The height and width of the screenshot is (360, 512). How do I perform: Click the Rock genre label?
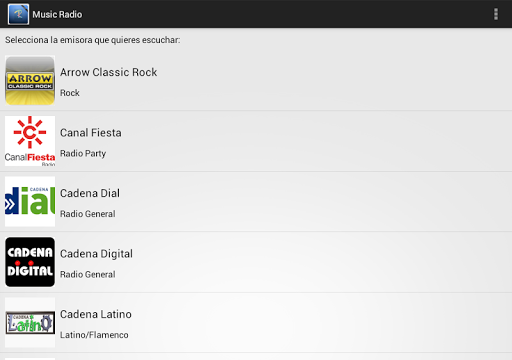pyautogui.click(x=70, y=93)
